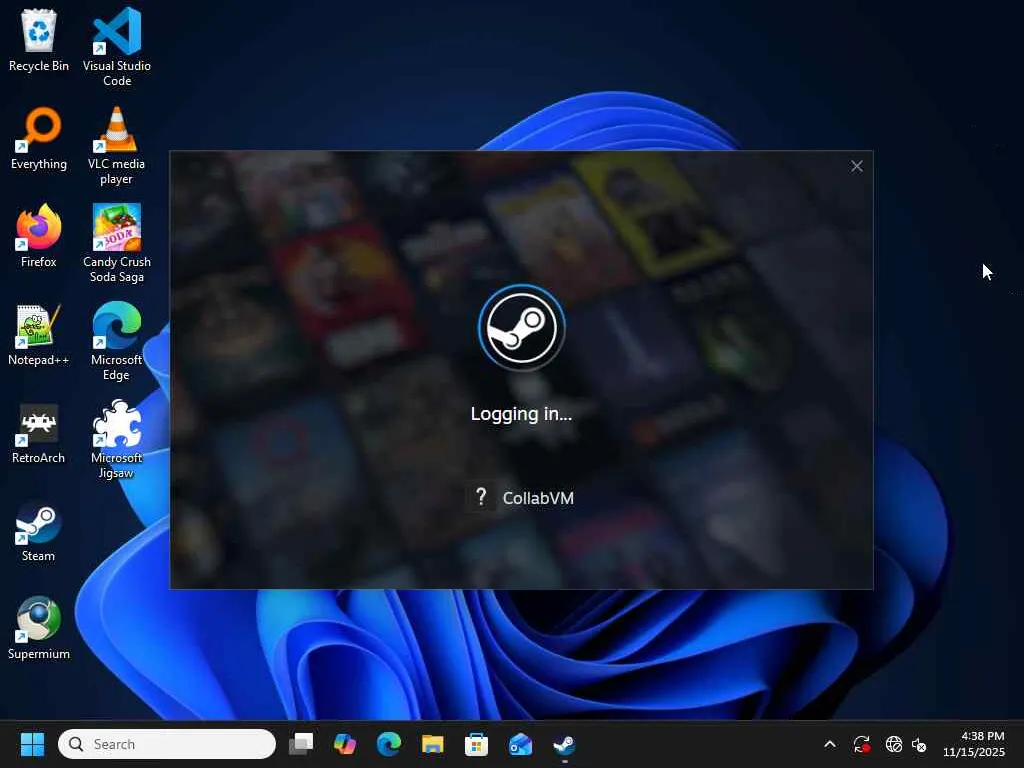Select the Microsoft Jigsaw desktop icon

(x=117, y=439)
